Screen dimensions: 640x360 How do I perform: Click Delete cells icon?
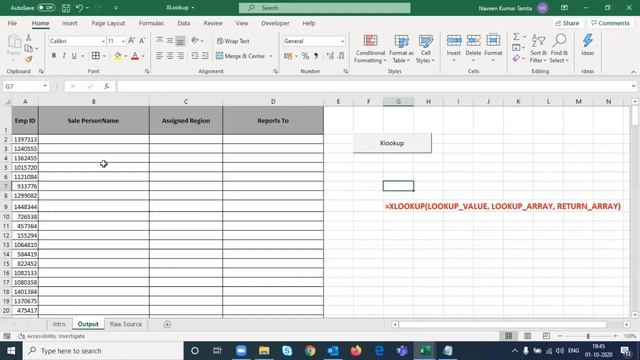(x=473, y=40)
